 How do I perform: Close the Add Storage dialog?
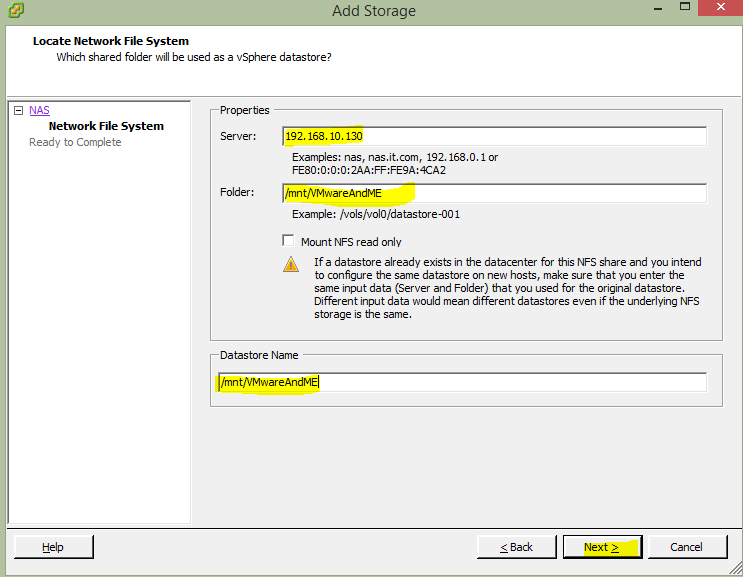coord(720,8)
